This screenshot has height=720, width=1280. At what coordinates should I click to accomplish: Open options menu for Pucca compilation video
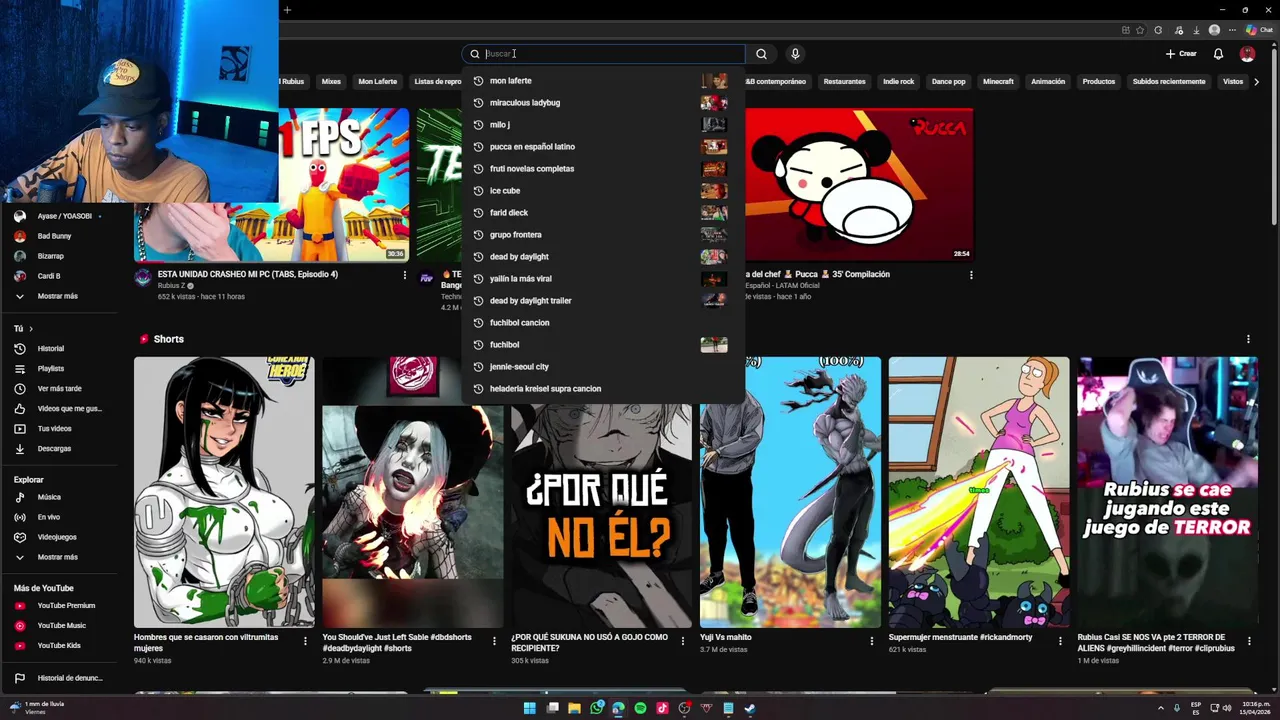970,275
